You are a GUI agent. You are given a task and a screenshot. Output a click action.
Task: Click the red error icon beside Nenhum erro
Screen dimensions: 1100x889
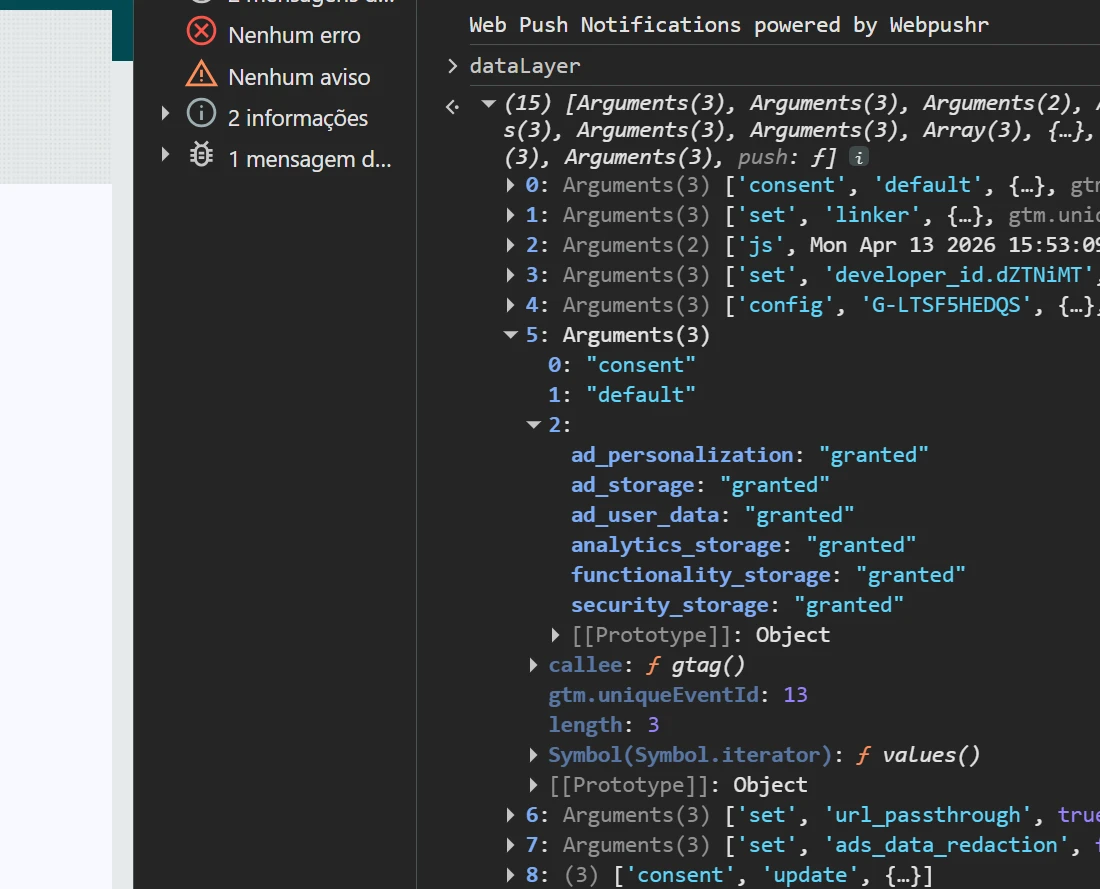tap(201, 33)
